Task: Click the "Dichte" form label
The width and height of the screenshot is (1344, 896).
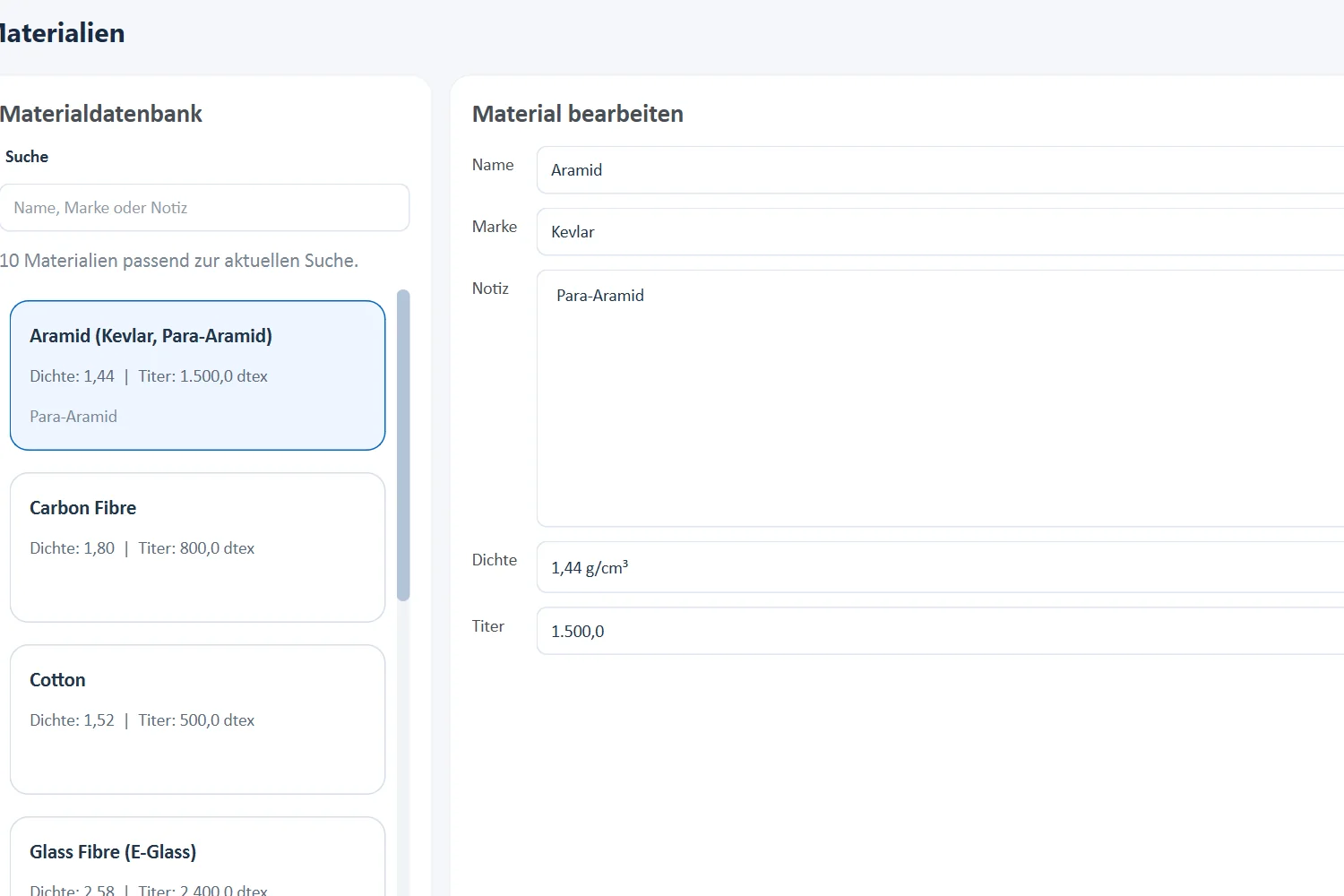Action: (x=495, y=560)
